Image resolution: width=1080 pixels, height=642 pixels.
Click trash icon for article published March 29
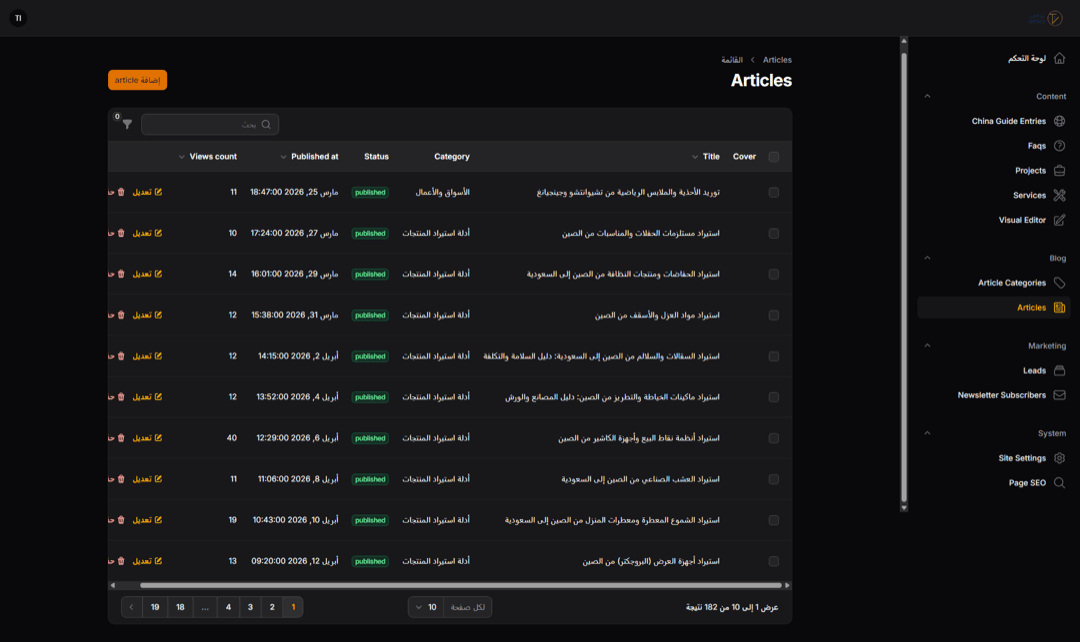pyautogui.click(x=121, y=274)
